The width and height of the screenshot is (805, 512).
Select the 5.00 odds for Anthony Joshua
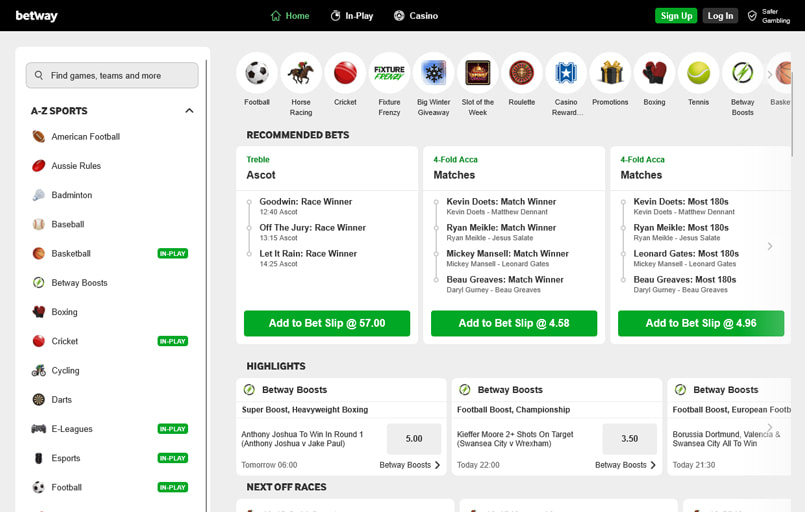(414, 439)
